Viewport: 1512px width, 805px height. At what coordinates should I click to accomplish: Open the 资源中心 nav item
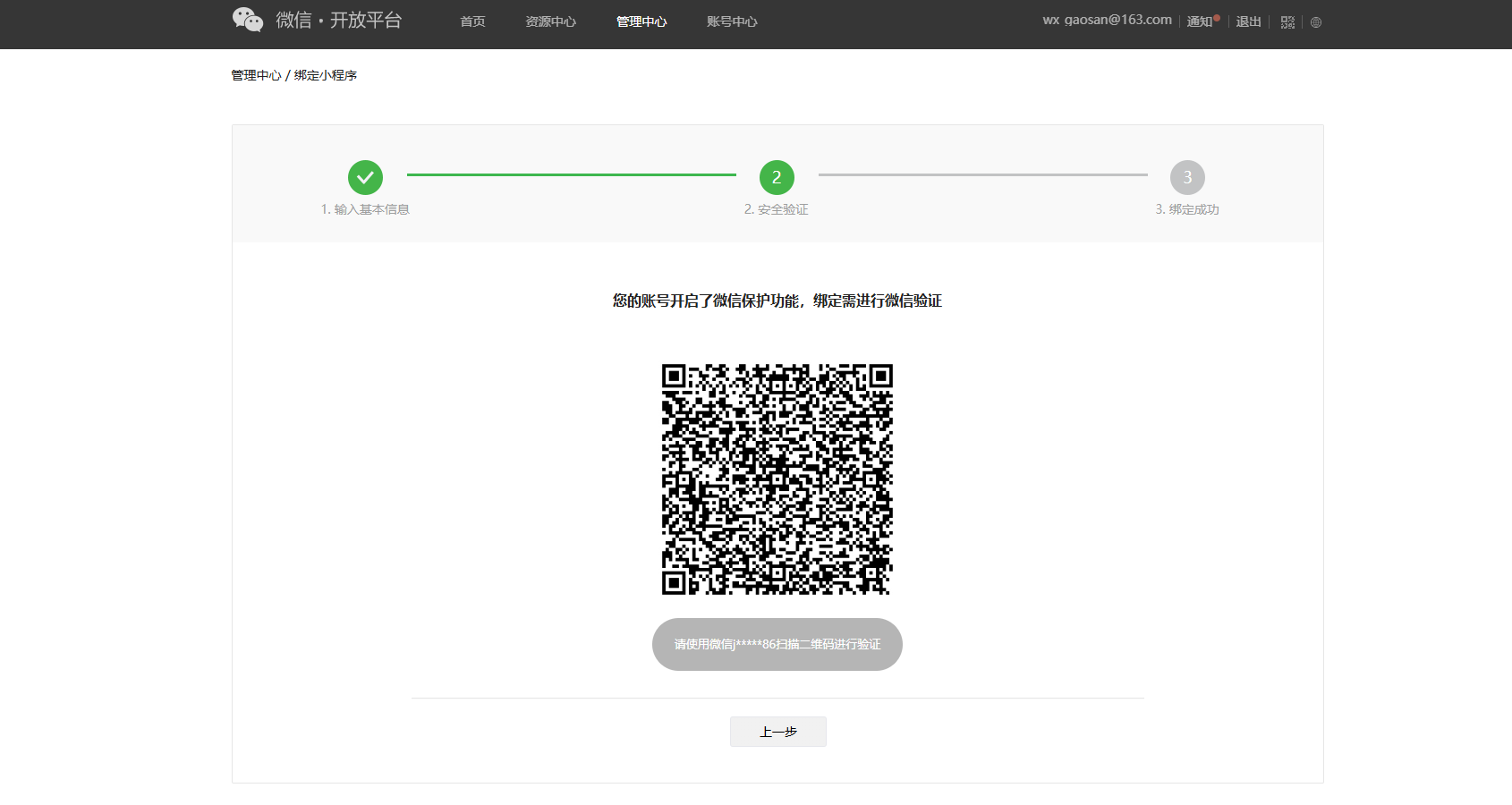550,21
